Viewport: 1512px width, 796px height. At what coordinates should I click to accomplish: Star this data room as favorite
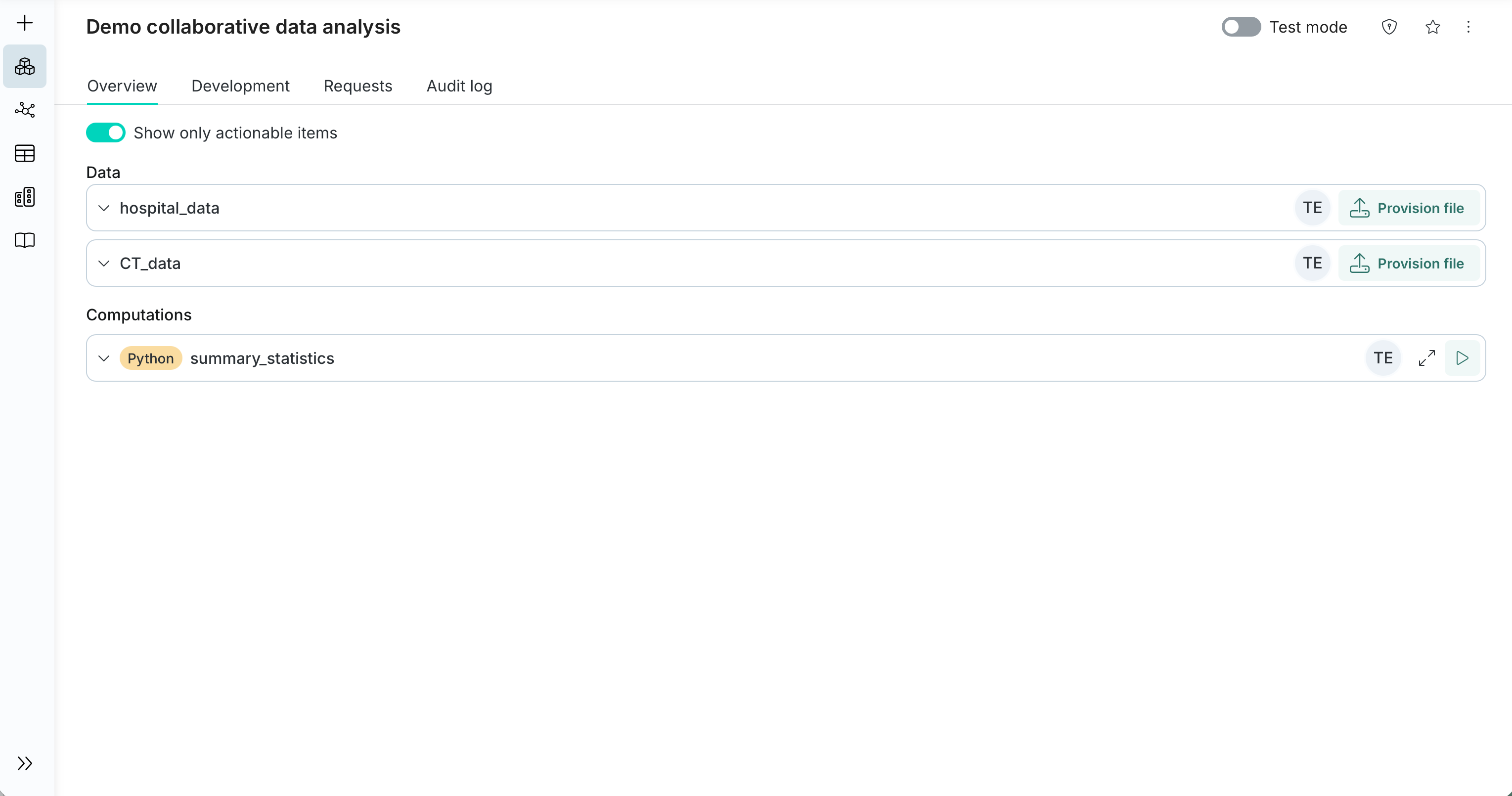pos(1432,27)
